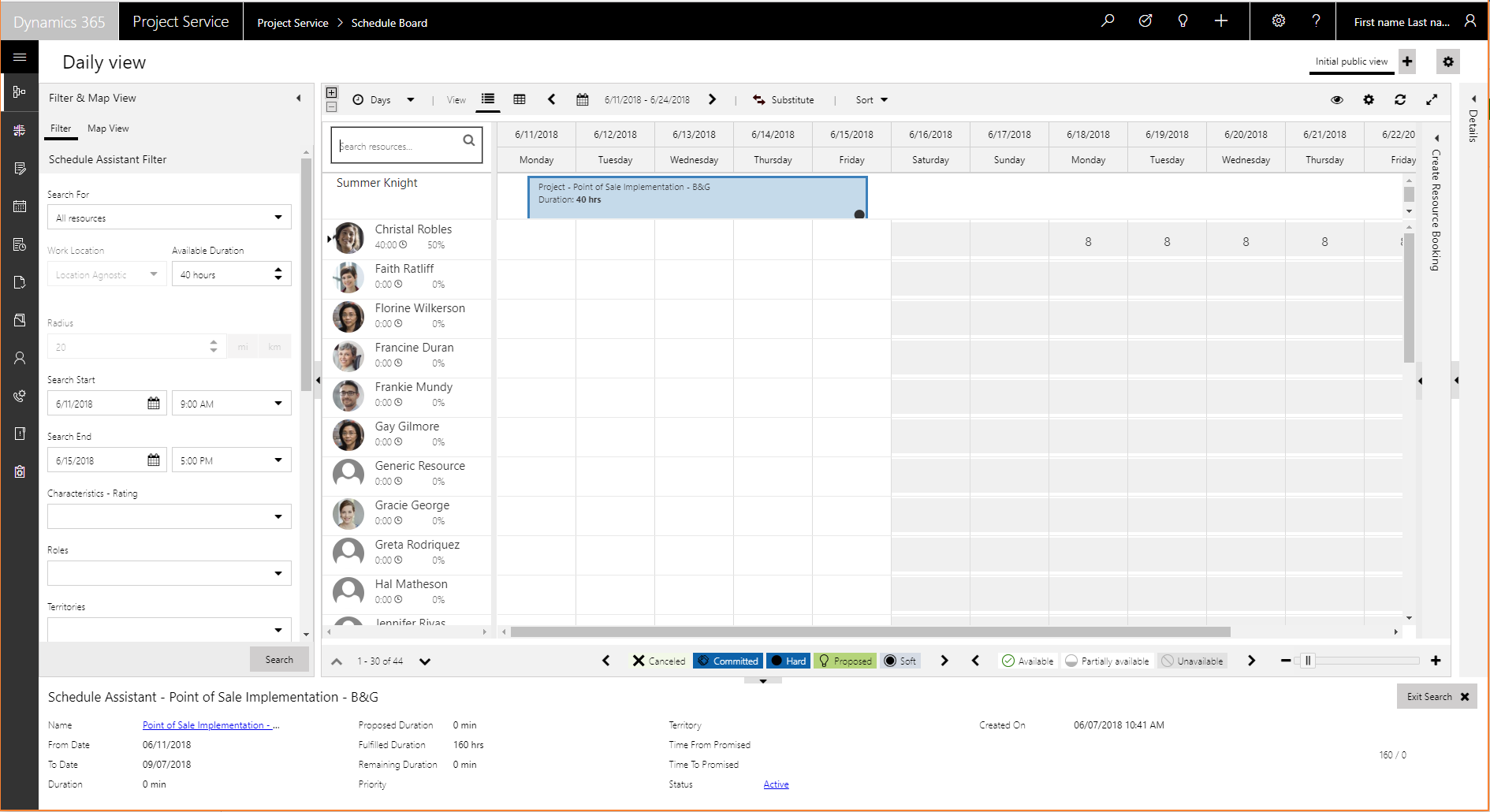Open the hamburger navigation menu
This screenshot has height=812, width=1490.
point(20,58)
